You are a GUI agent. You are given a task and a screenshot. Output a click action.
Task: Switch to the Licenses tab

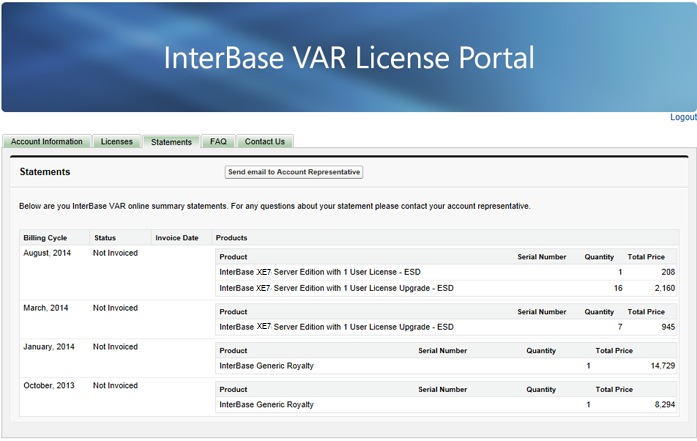tap(116, 142)
